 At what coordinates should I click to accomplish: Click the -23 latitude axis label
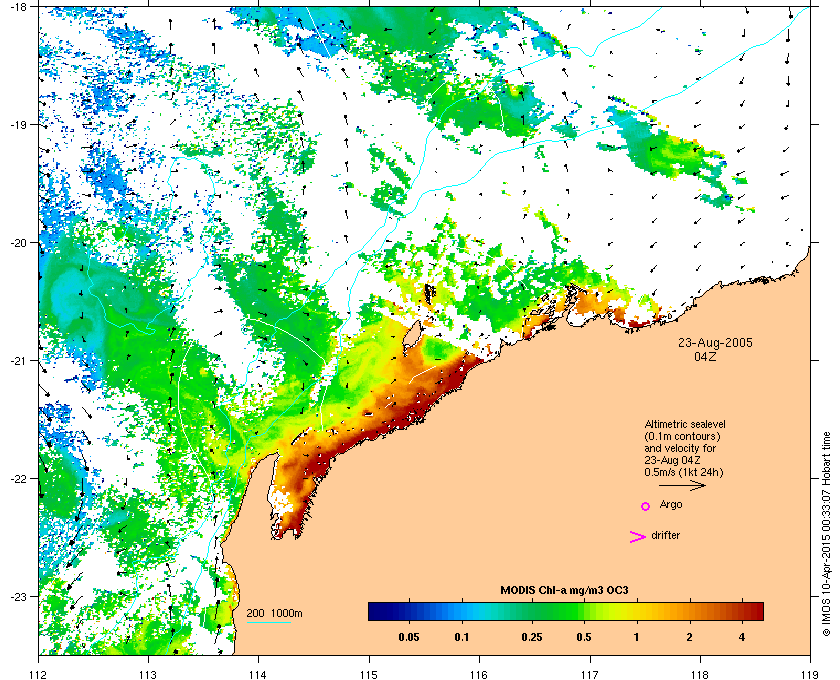coord(18,596)
